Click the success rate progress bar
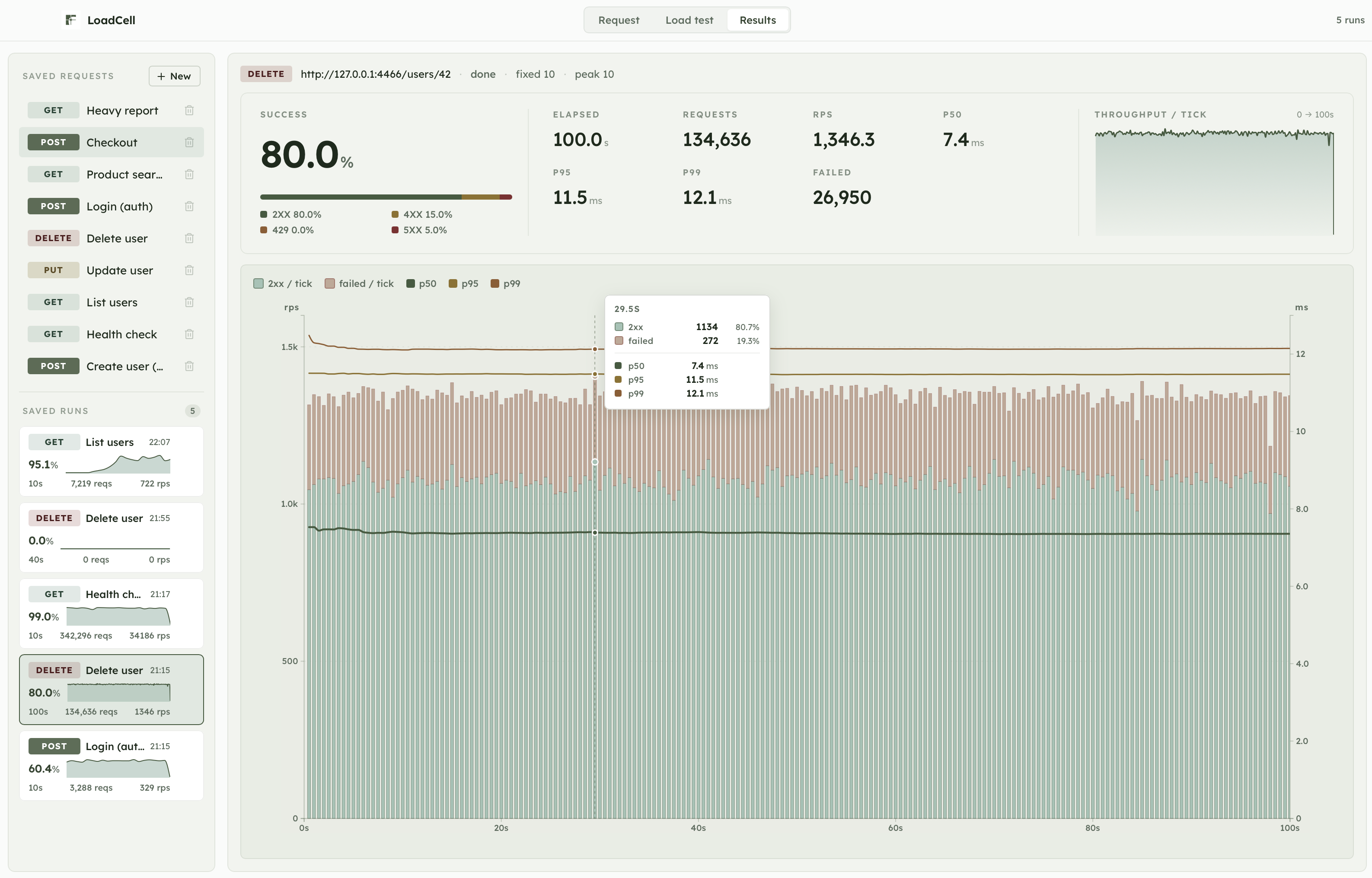The height and width of the screenshot is (878, 1372). pos(386,197)
